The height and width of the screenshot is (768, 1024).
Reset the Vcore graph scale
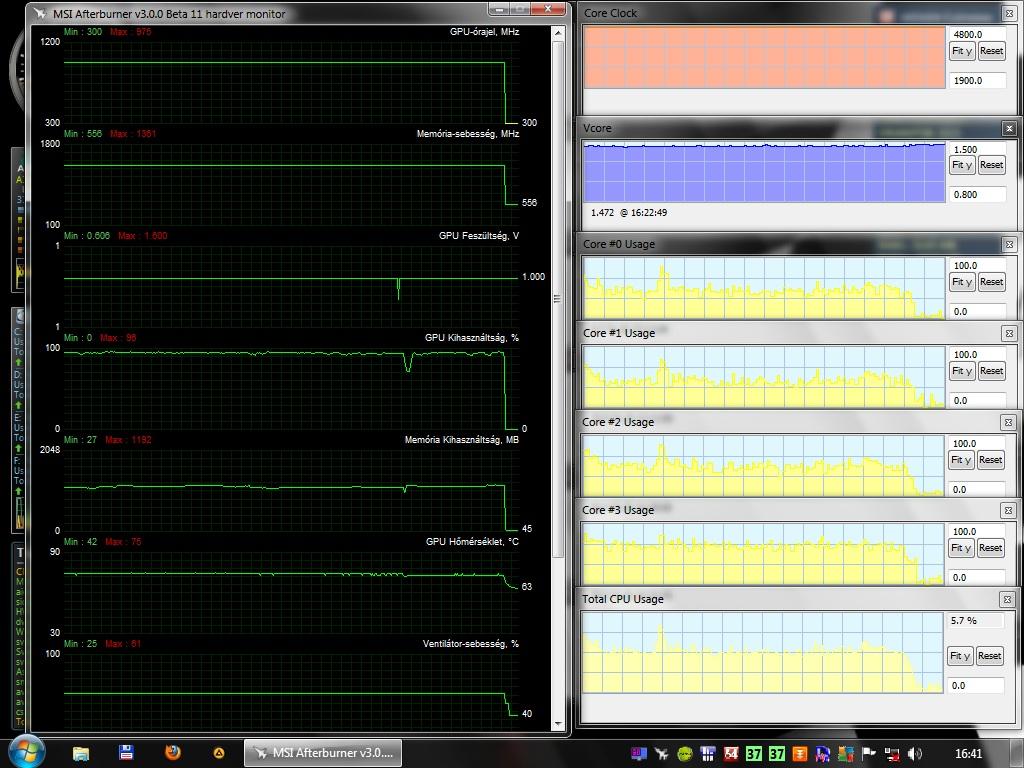(x=991, y=165)
